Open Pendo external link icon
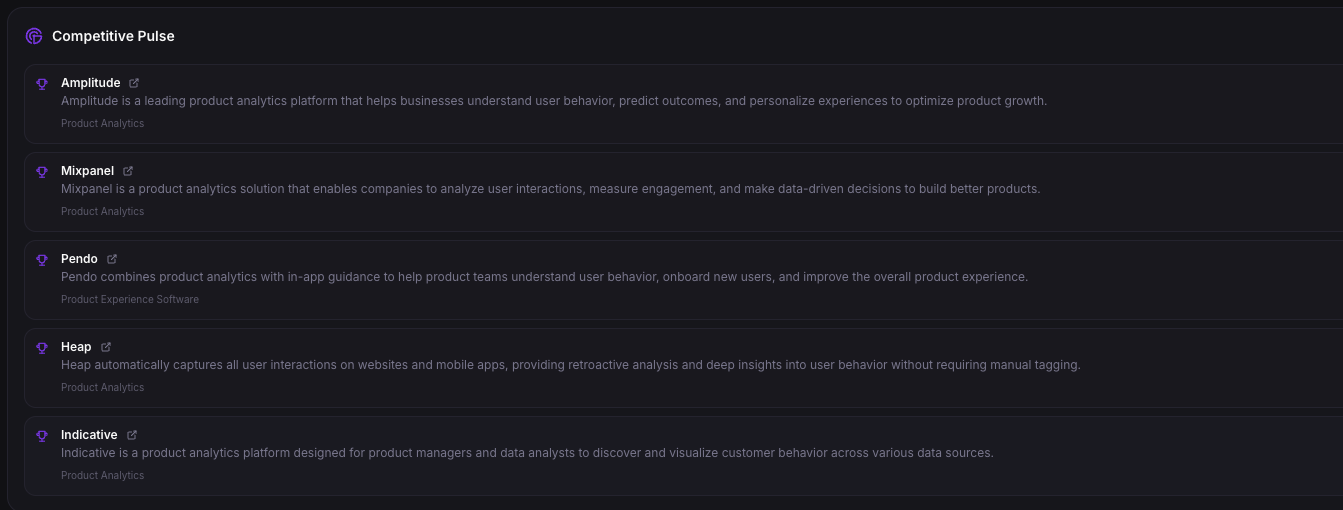This screenshot has width=1343, height=510. click(x=112, y=259)
